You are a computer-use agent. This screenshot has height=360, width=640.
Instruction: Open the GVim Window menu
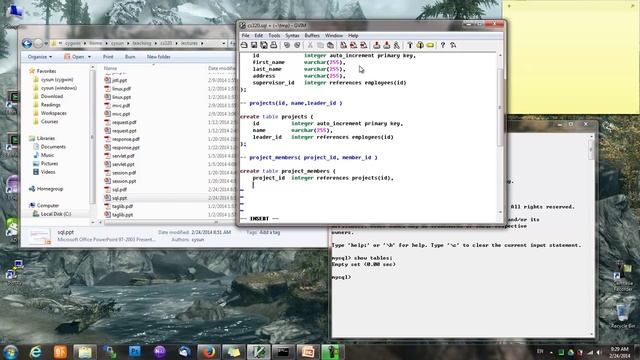pyautogui.click(x=333, y=36)
